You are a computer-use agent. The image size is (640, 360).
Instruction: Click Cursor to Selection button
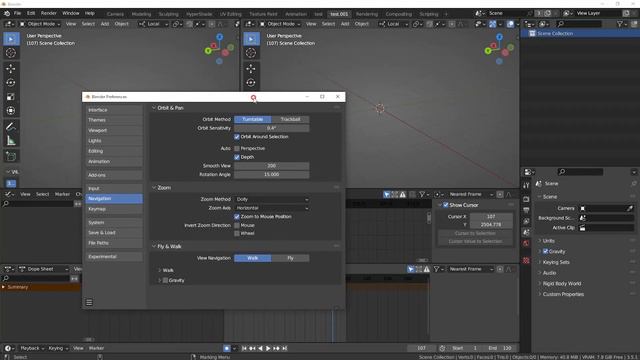pyautogui.click(x=475, y=233)
